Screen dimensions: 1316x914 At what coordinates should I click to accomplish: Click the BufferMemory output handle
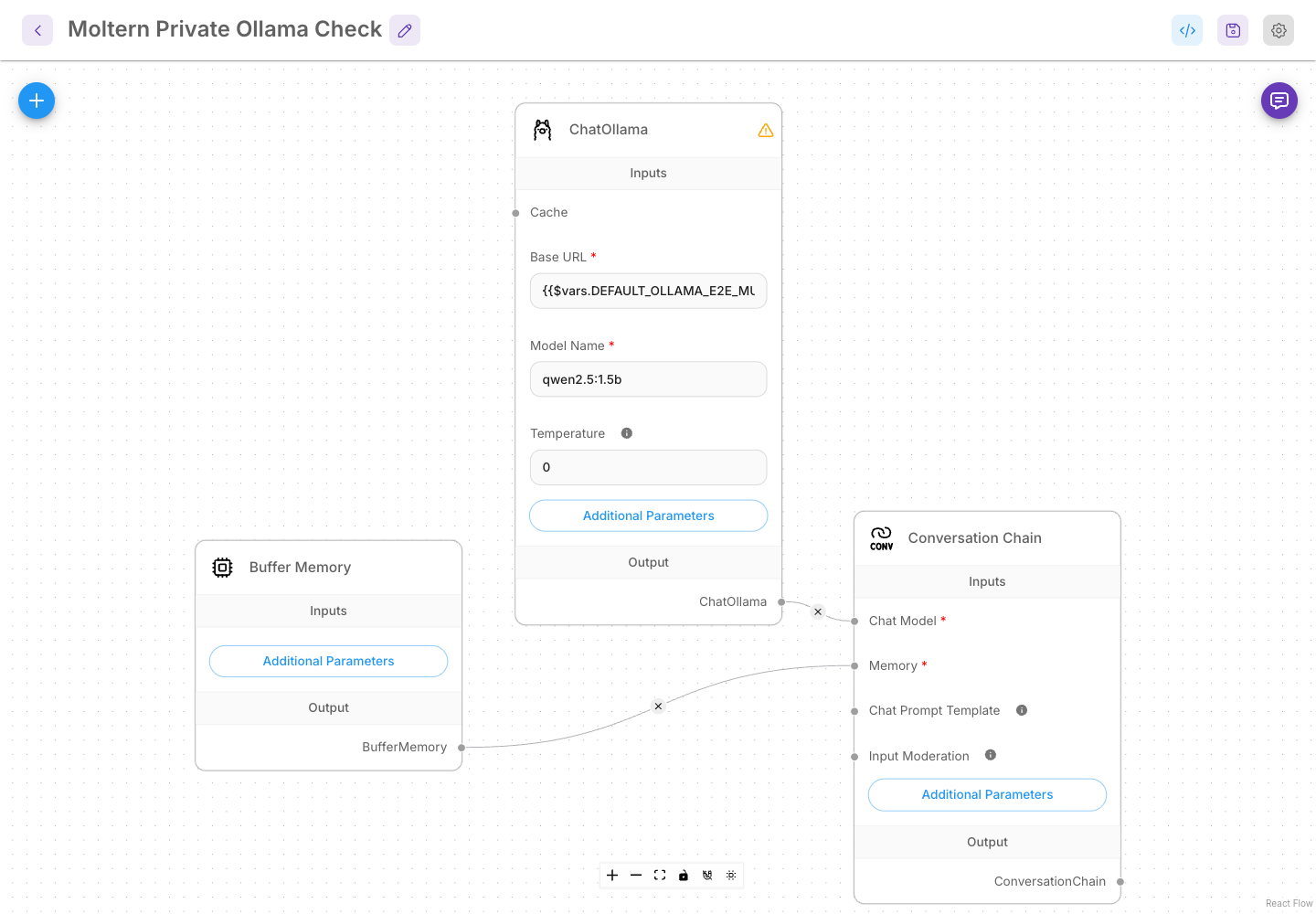[x=462, y=748]
